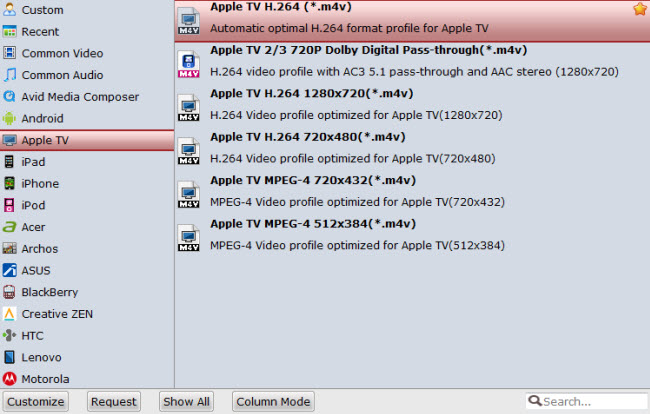650x414 pixels.
Task: Click the Customize button
Action: (x=36, y=402)
